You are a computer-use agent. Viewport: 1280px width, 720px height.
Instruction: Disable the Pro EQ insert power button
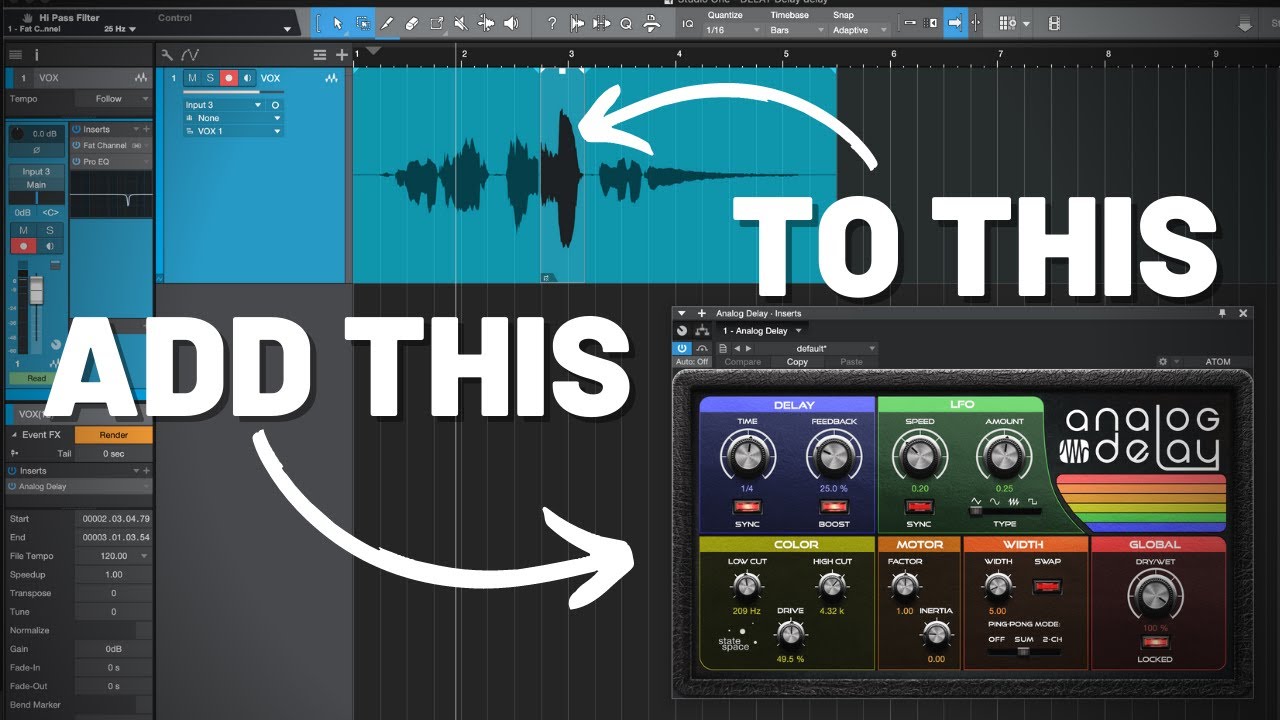pos(76,161)
